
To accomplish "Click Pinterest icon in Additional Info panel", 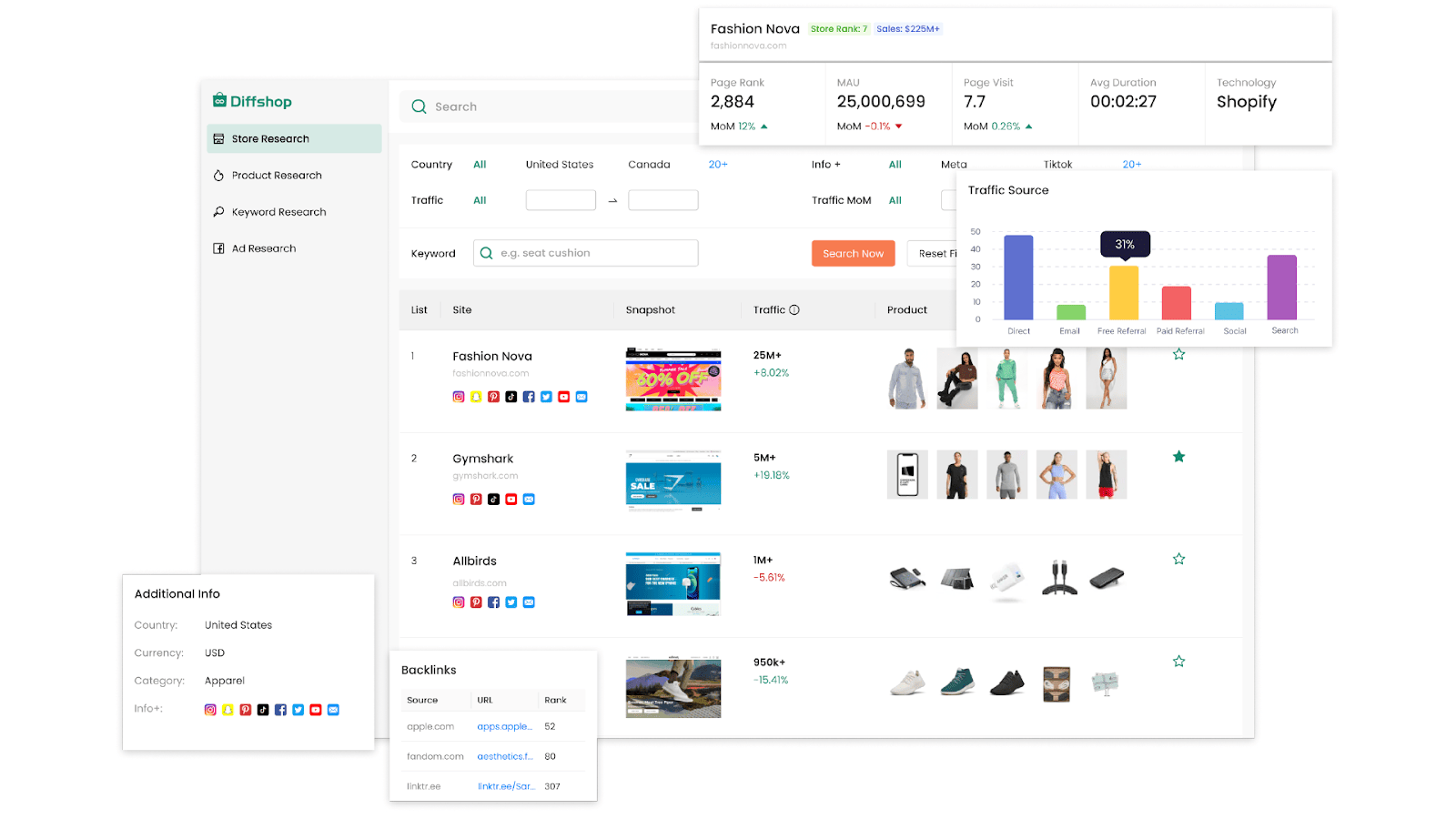I will tap(246, 710).
